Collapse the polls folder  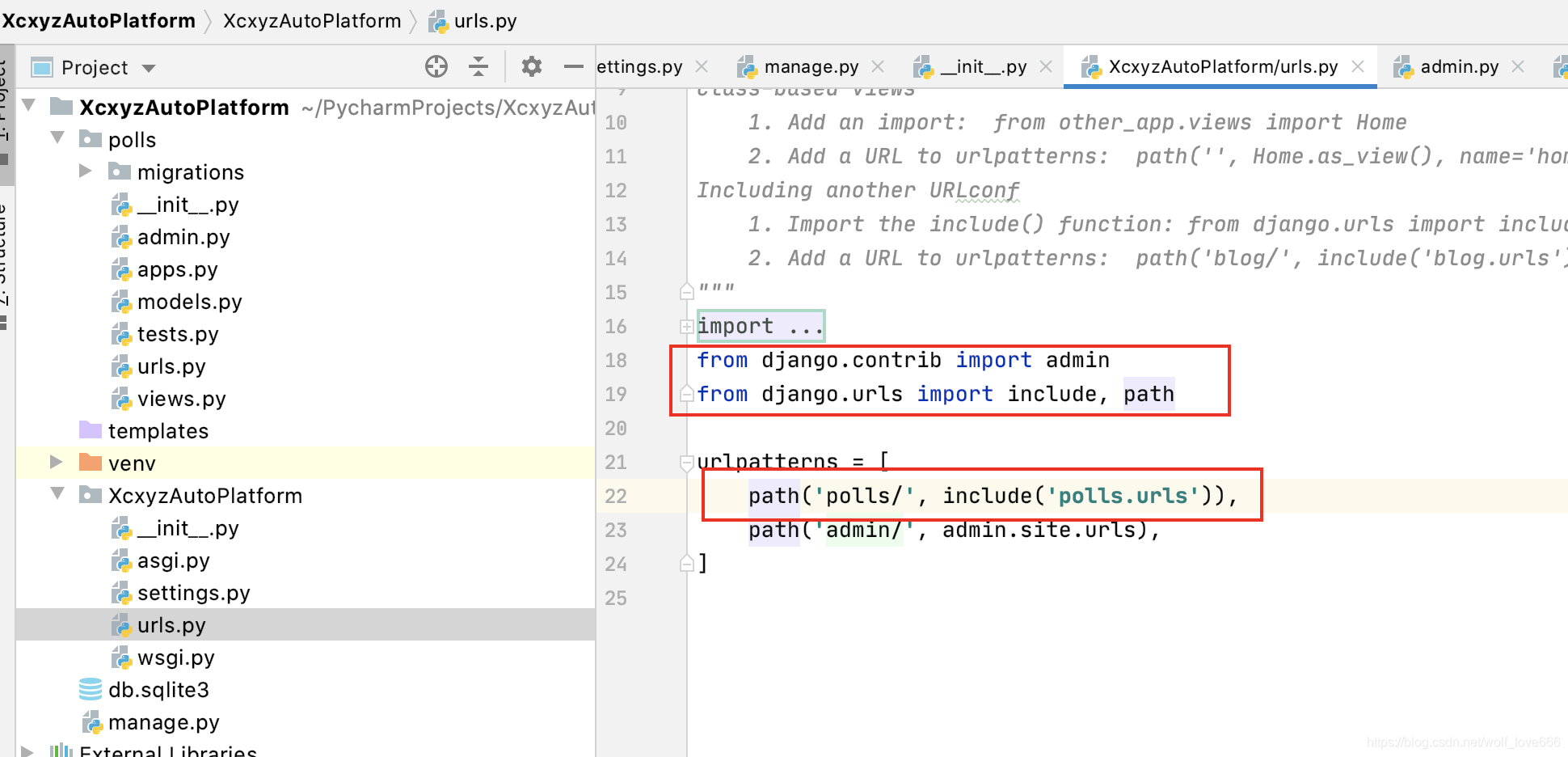57,137
